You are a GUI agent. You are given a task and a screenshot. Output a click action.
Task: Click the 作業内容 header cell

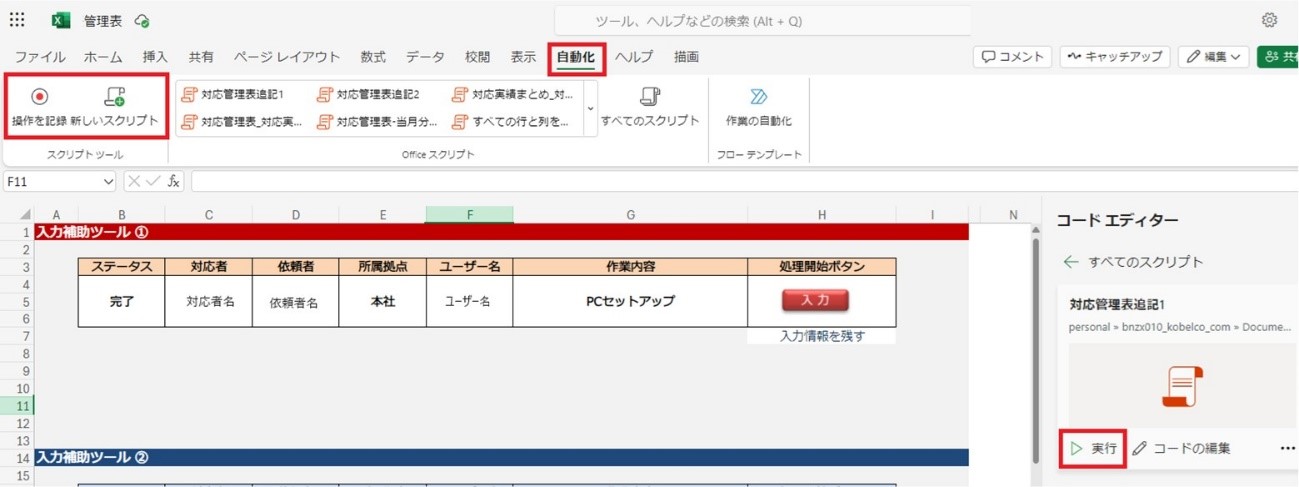(x=630, y=266)
